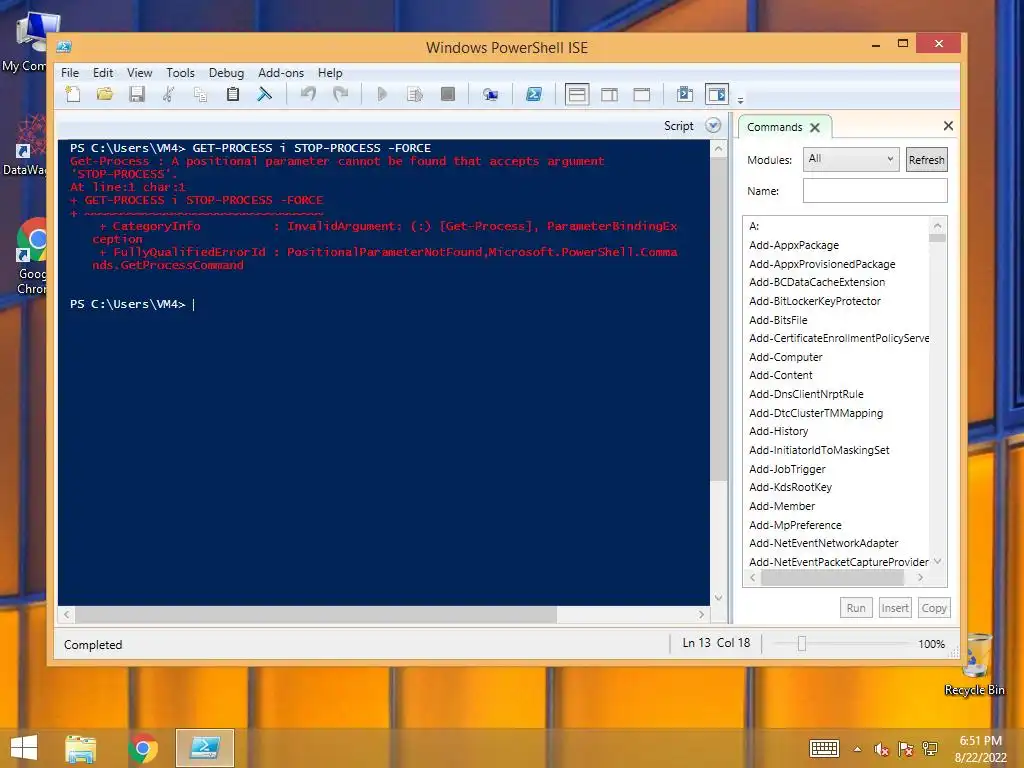1024x768 pixels.
Task: Adjust the zoom slider in status bar
Action: 802,644
